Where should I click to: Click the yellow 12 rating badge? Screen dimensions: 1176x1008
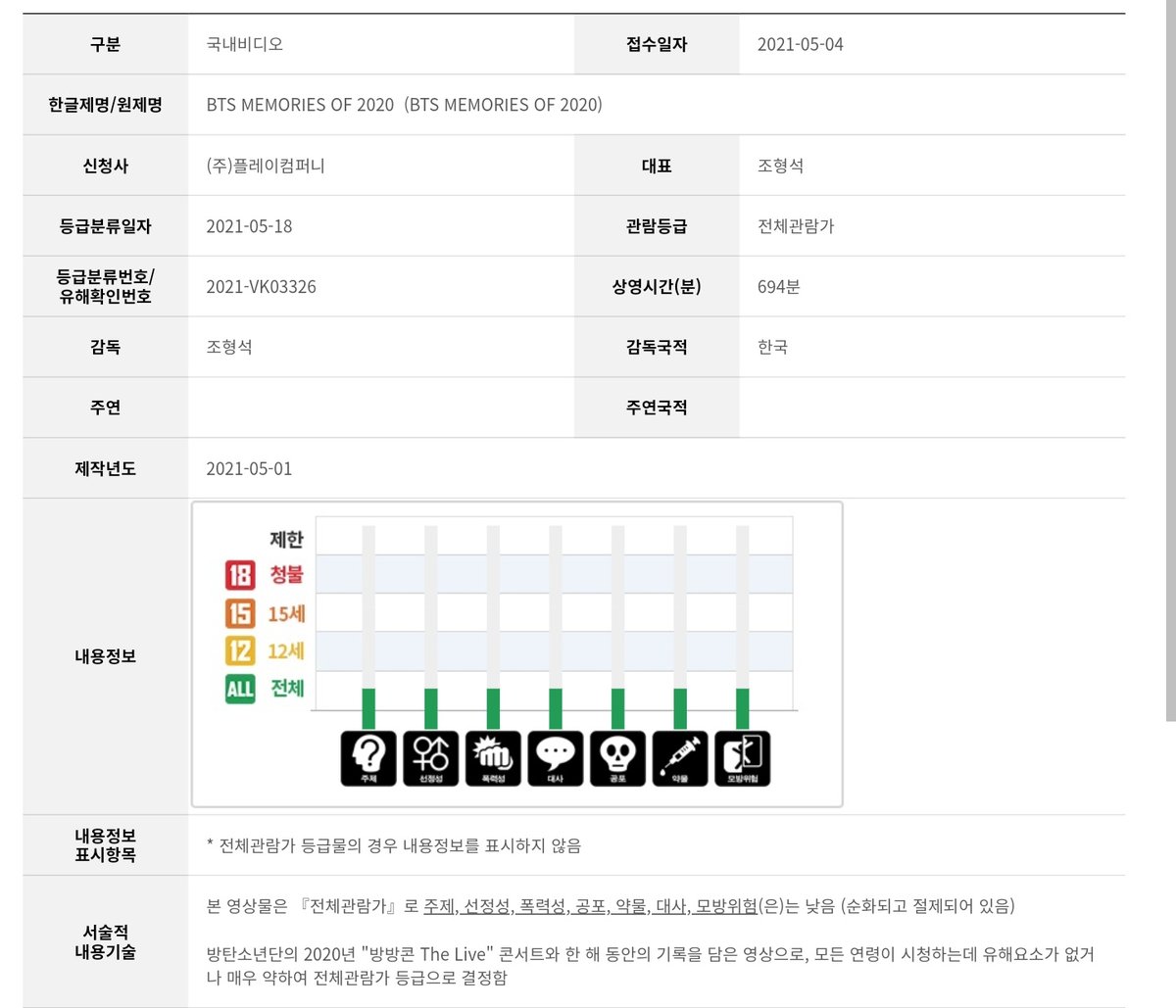[x=240, y=650]
